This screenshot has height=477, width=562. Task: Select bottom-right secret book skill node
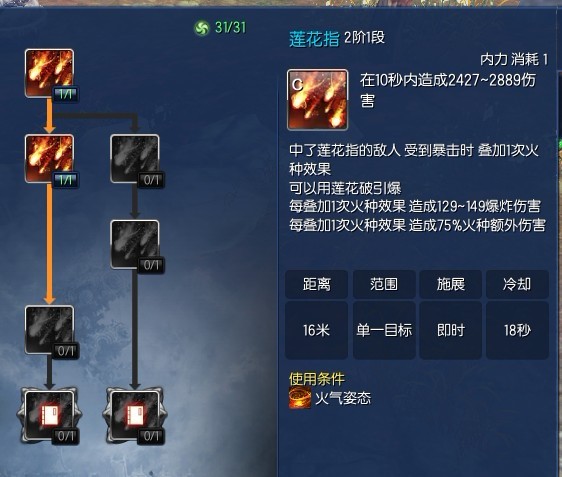point(135,415)
